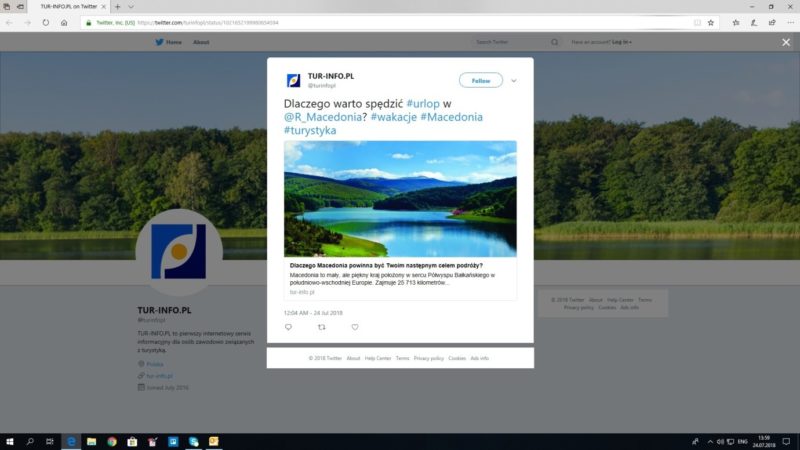
Task: Click Privacy policy in the tweet footer
Action: (x=429, y=358)
